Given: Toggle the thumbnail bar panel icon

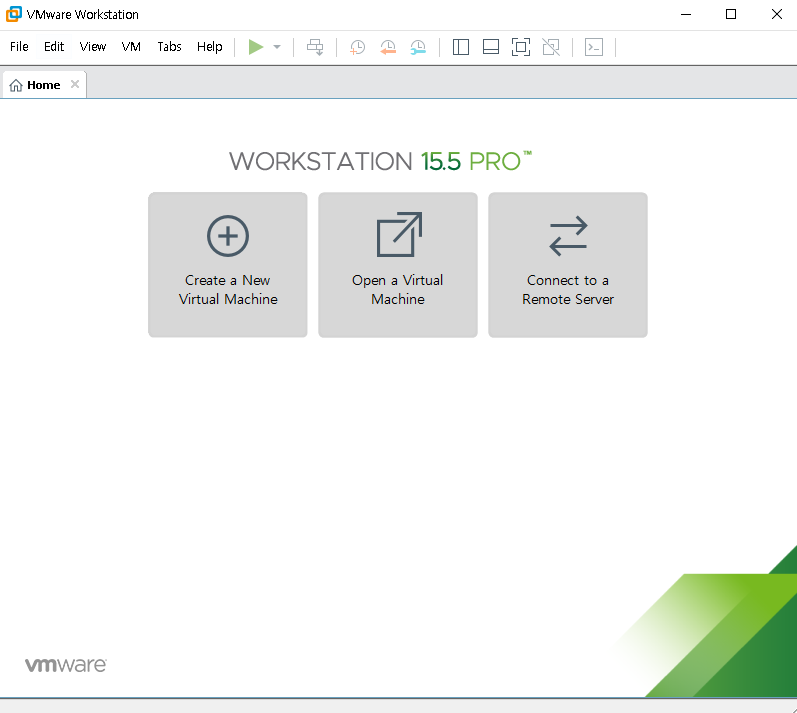Looking at the screenshot, I should pyautogui.click(x=491, y=47).
